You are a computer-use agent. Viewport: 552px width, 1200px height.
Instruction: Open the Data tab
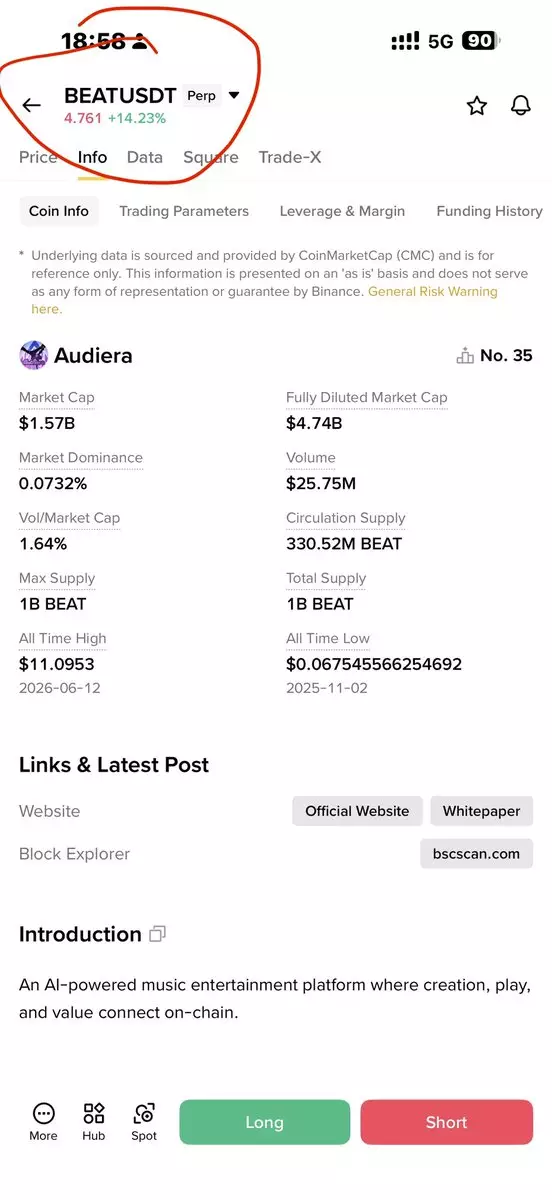click(145, 157)
